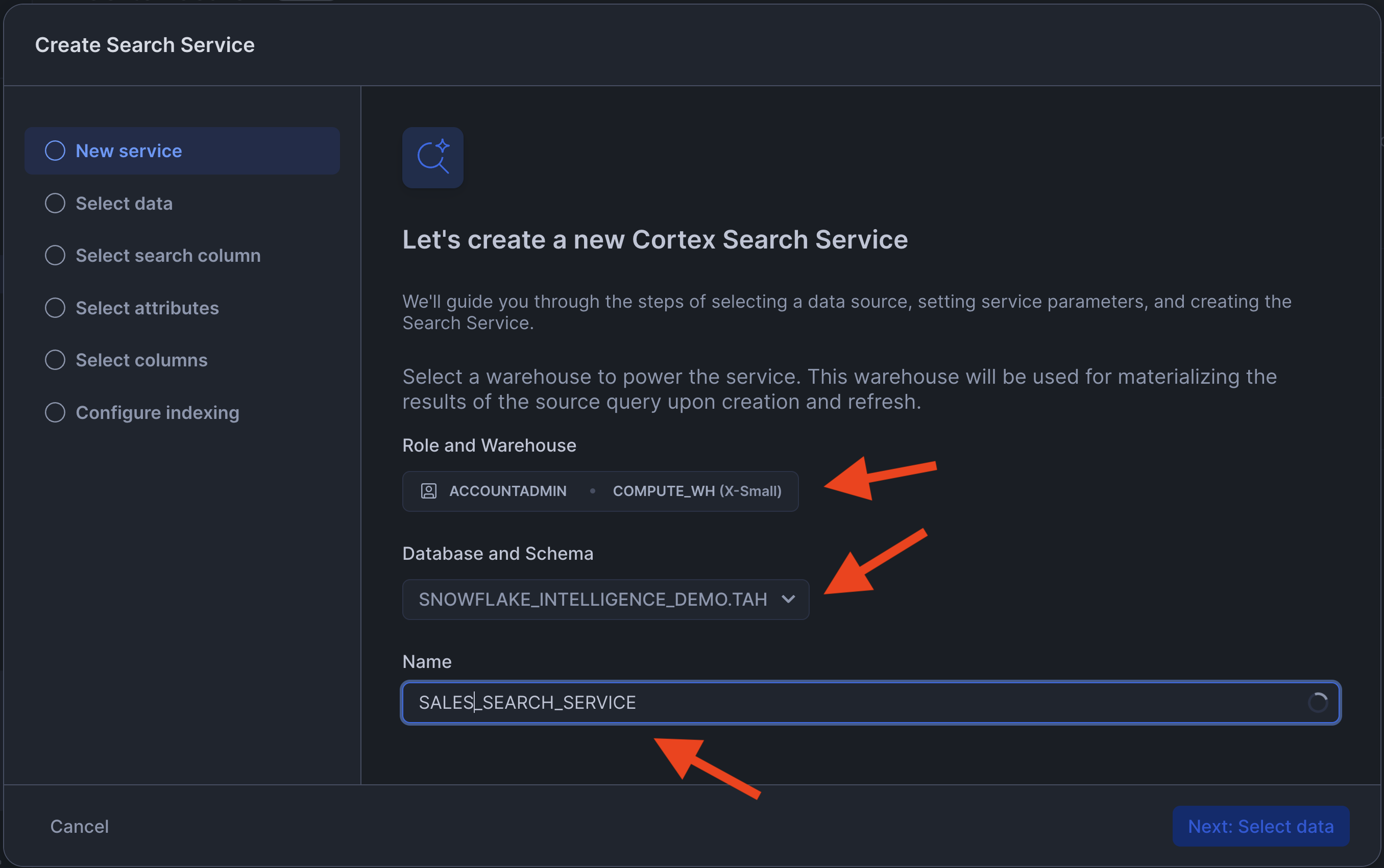The image size is (1384, 868).
Task: Click the chevron arrow on database dropdown
Action: point(788,599)
